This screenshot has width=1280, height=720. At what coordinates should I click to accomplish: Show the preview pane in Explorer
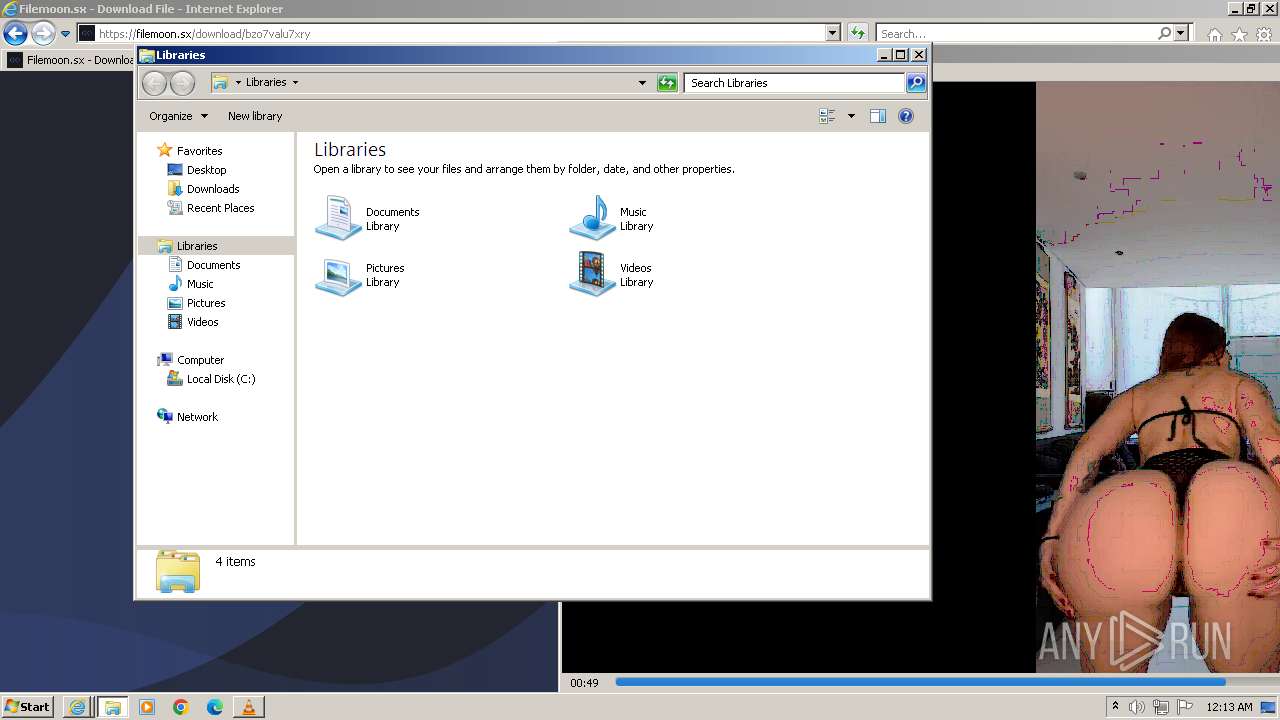click(x=878, y=116)
